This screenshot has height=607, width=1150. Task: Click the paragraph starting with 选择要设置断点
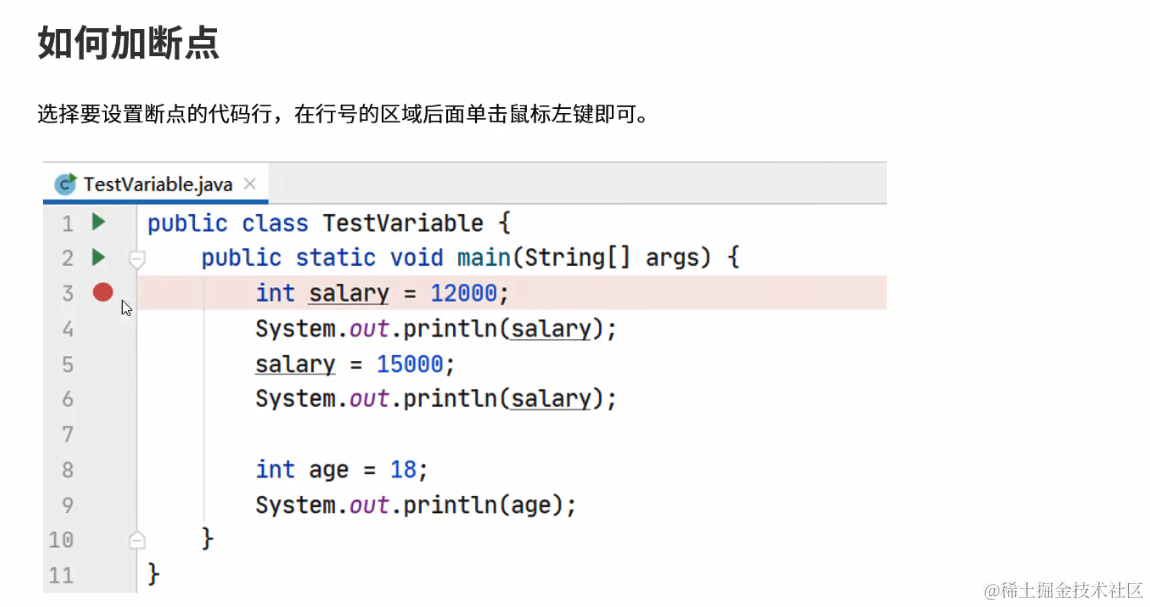(x=343, y=115)
